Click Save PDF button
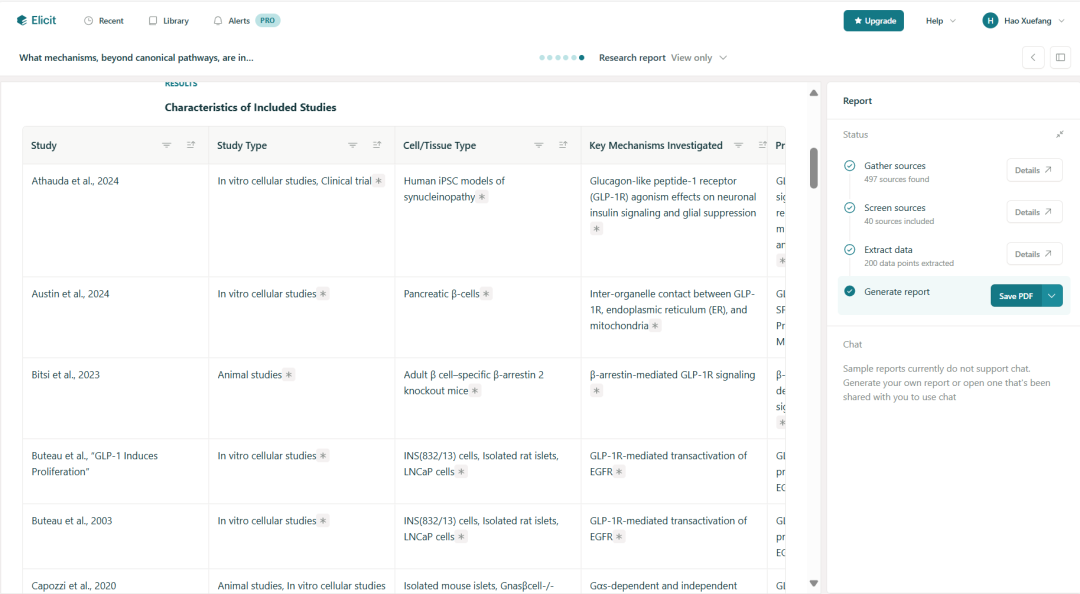This screenshot has height=594, width=1080. [x=1015, y=296]
